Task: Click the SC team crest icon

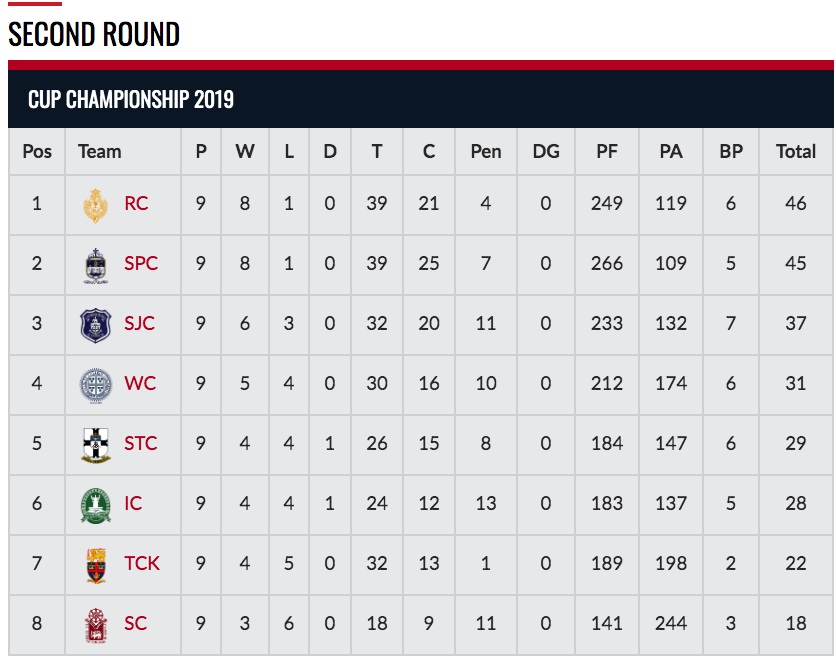Action: point(95,624)
